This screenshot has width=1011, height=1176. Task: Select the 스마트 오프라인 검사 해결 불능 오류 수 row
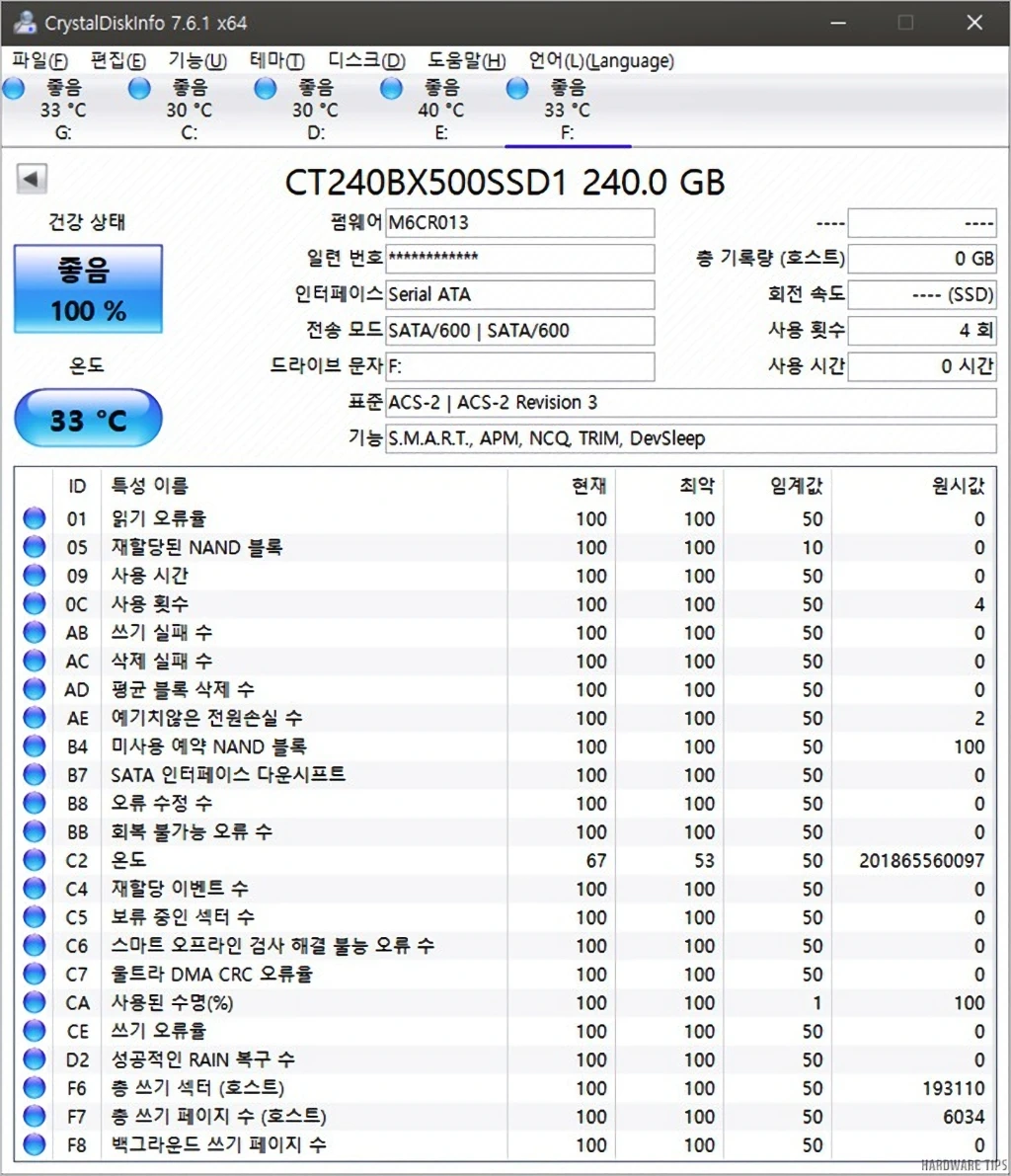[x=505, y=946]
